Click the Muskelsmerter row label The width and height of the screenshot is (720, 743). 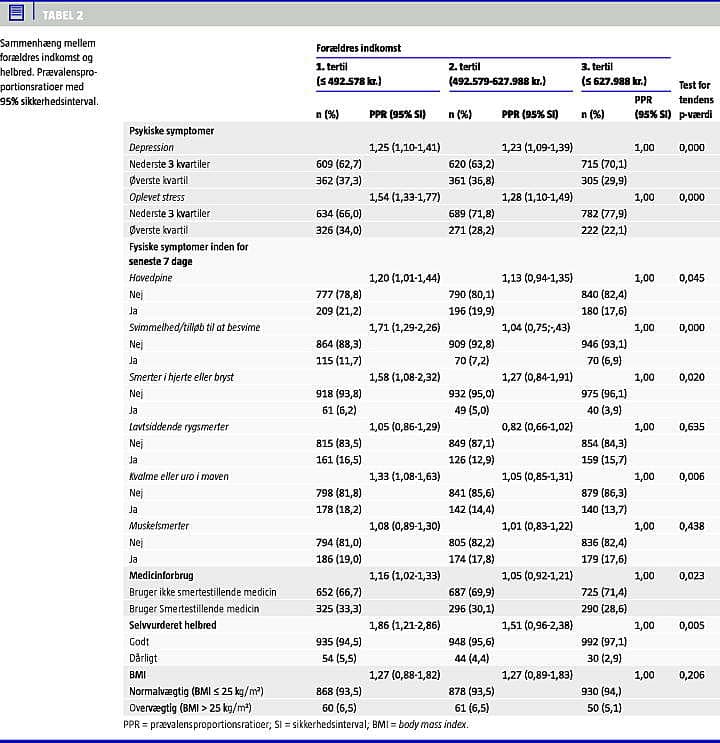(x=158, y=526)
